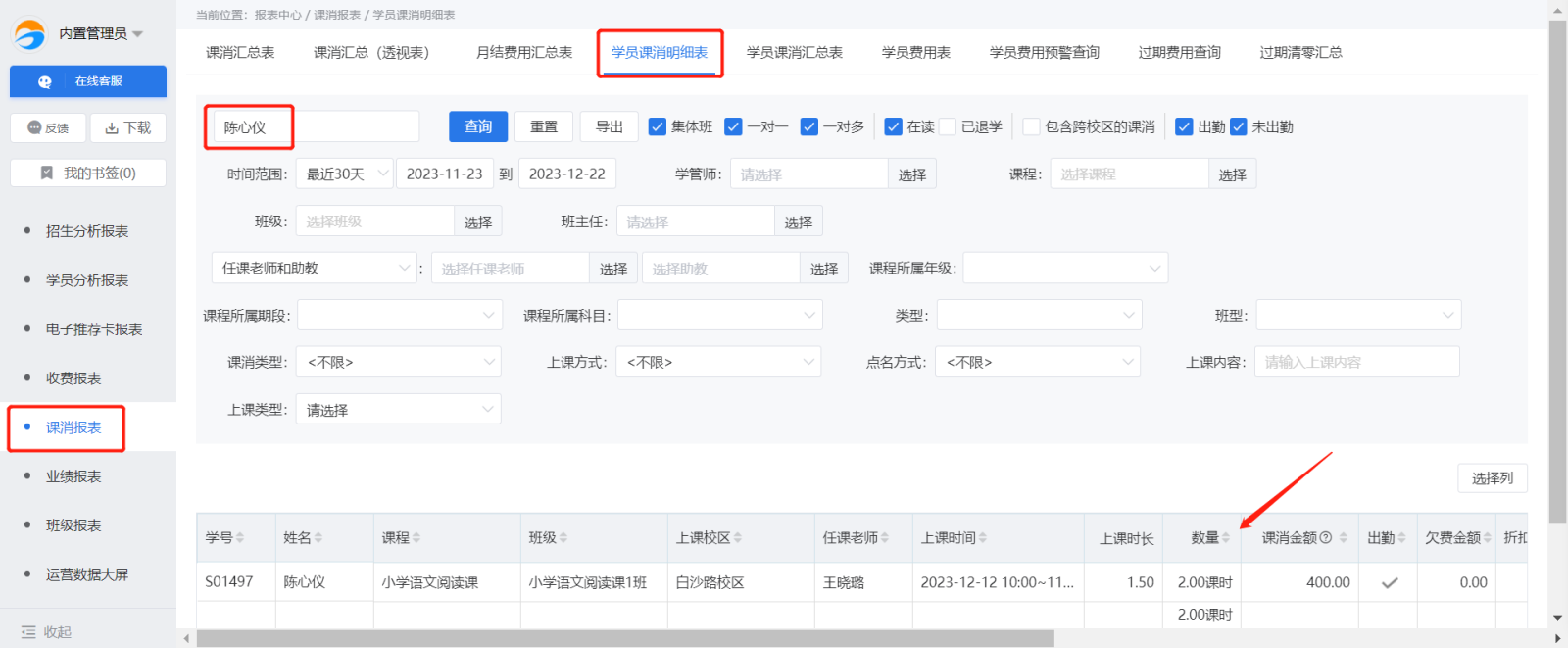Switch to 课消汇总（透视表）tab
The height and width of the screenshot is (648, 1568).
point(371,52)
